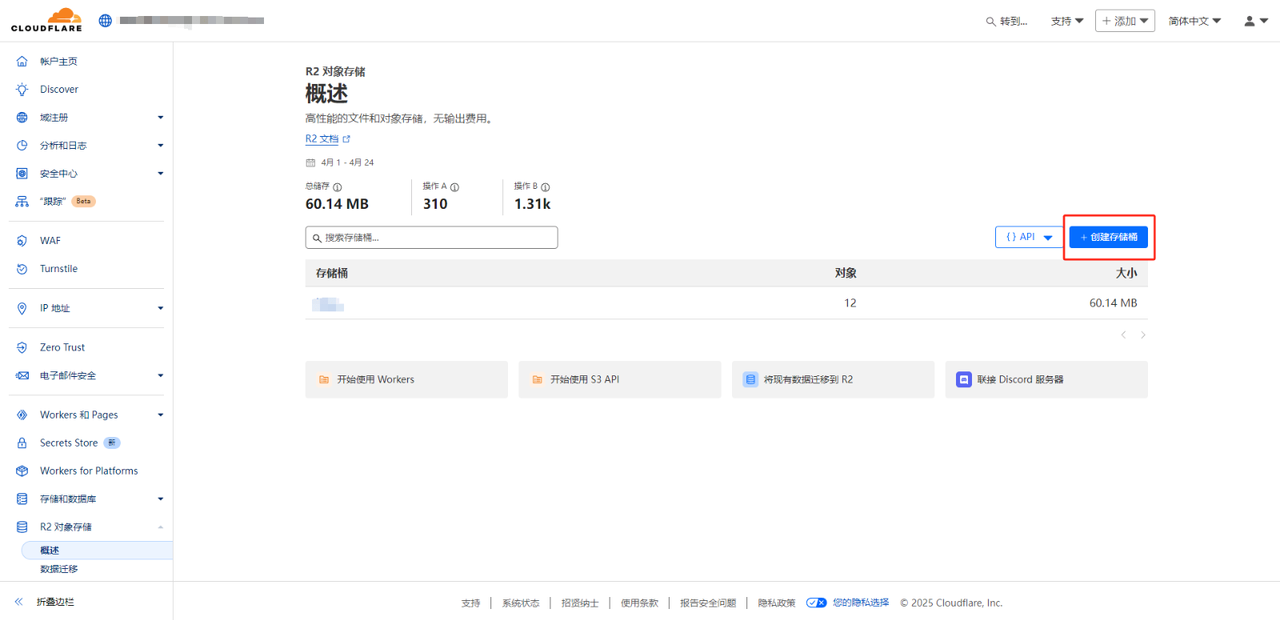
Task: Switch to 概述 in the sidebar
Action: pos(48,549)
